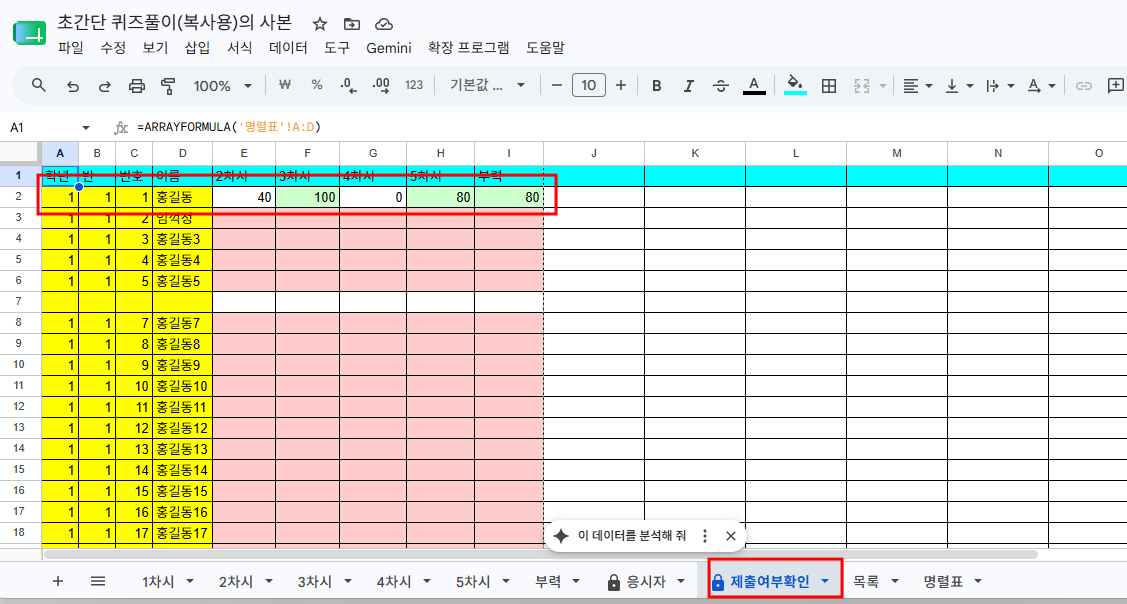The image size is (1127, 604).
Task: Star this document
Action: 320,24
